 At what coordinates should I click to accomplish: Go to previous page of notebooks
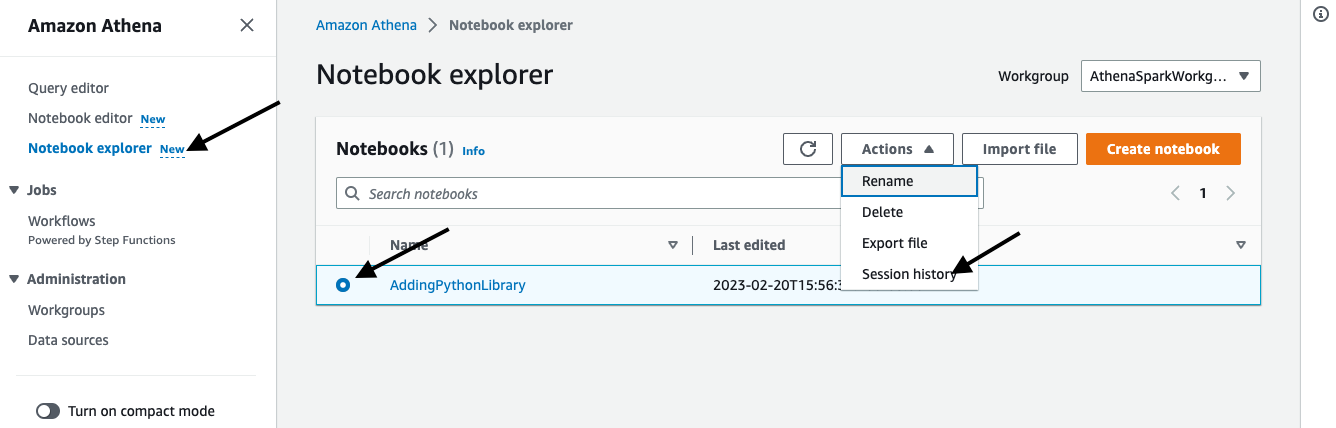(1176, 193)
